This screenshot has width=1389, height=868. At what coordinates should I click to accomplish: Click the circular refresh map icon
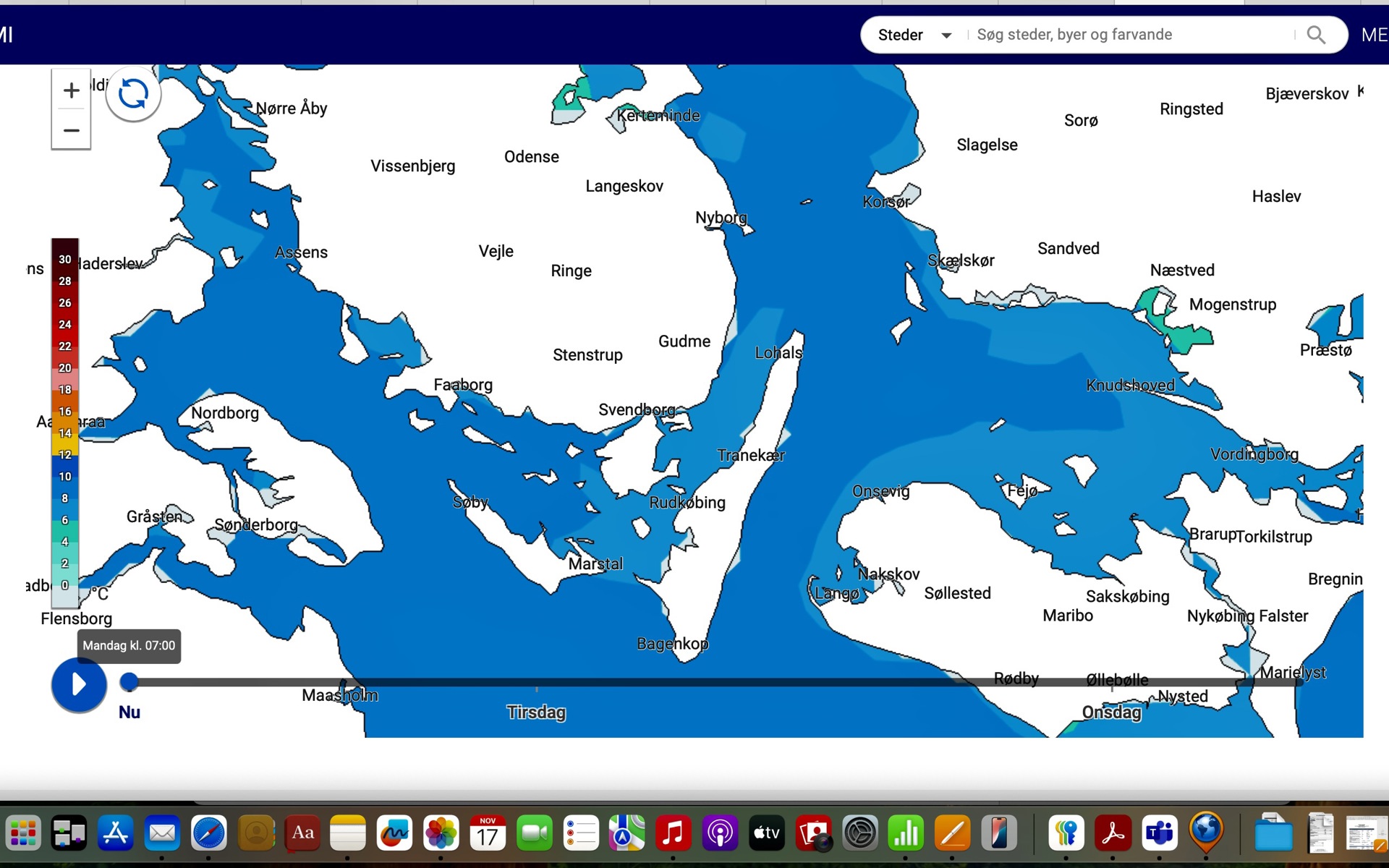point(133,94)
